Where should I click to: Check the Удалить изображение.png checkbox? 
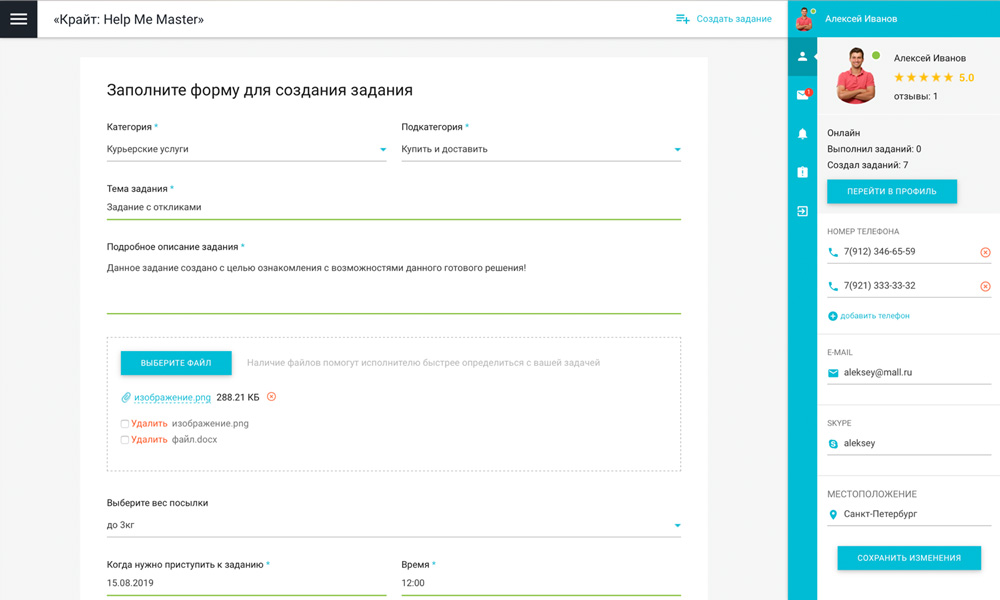[x=125, y=424]
